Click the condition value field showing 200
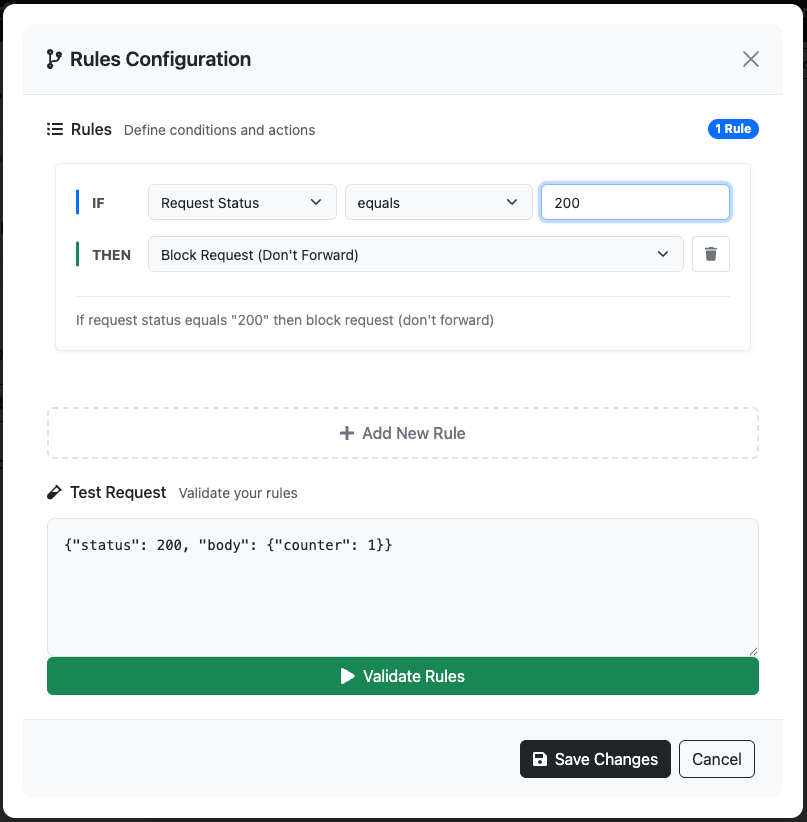 [x=635, y=201]
